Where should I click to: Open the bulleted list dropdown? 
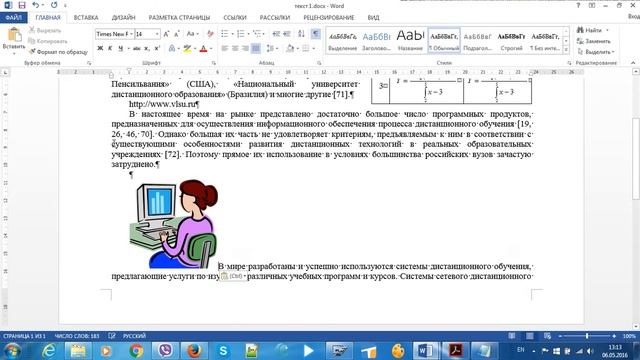pos(232,34)
